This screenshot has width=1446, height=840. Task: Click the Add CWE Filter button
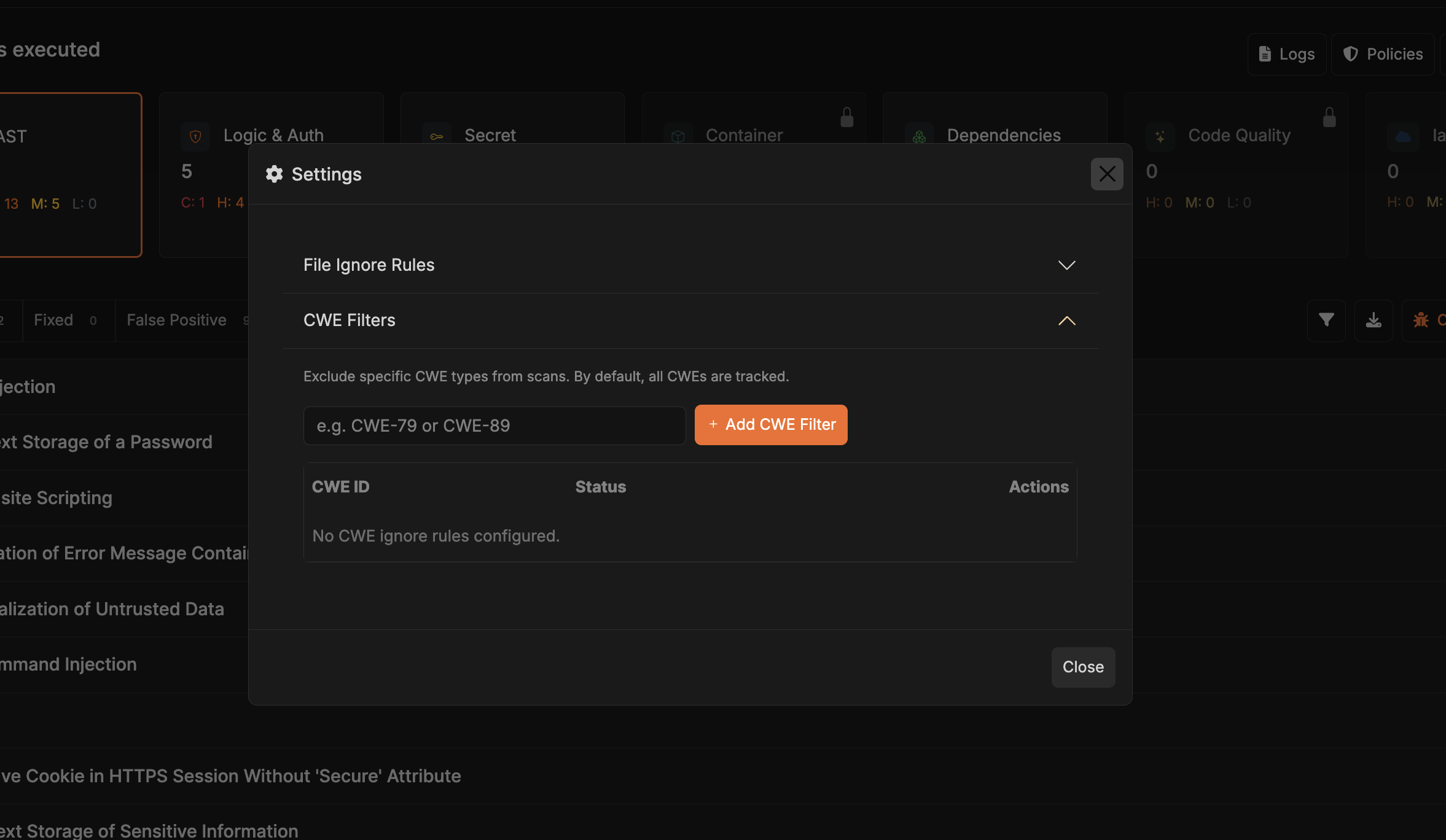click(770, 424)
